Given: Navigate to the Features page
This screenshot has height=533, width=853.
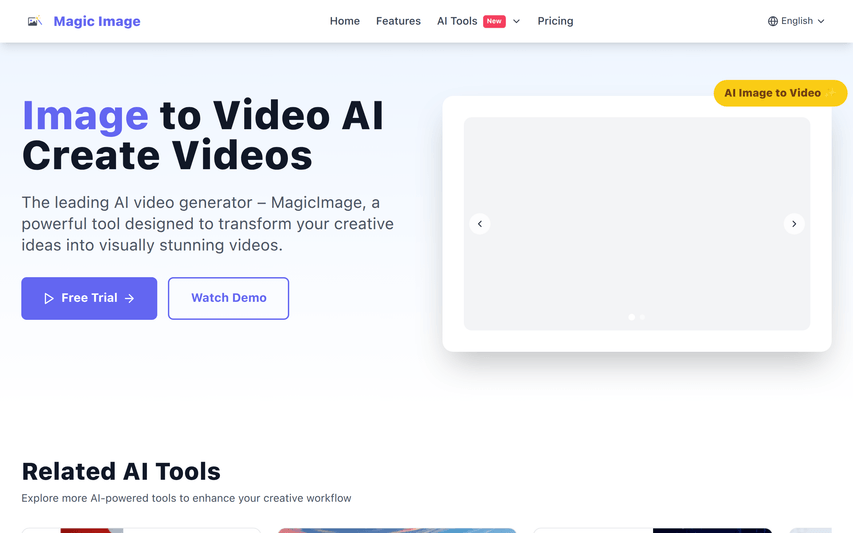Looking at the screenshot, I should tap(398, 21).
